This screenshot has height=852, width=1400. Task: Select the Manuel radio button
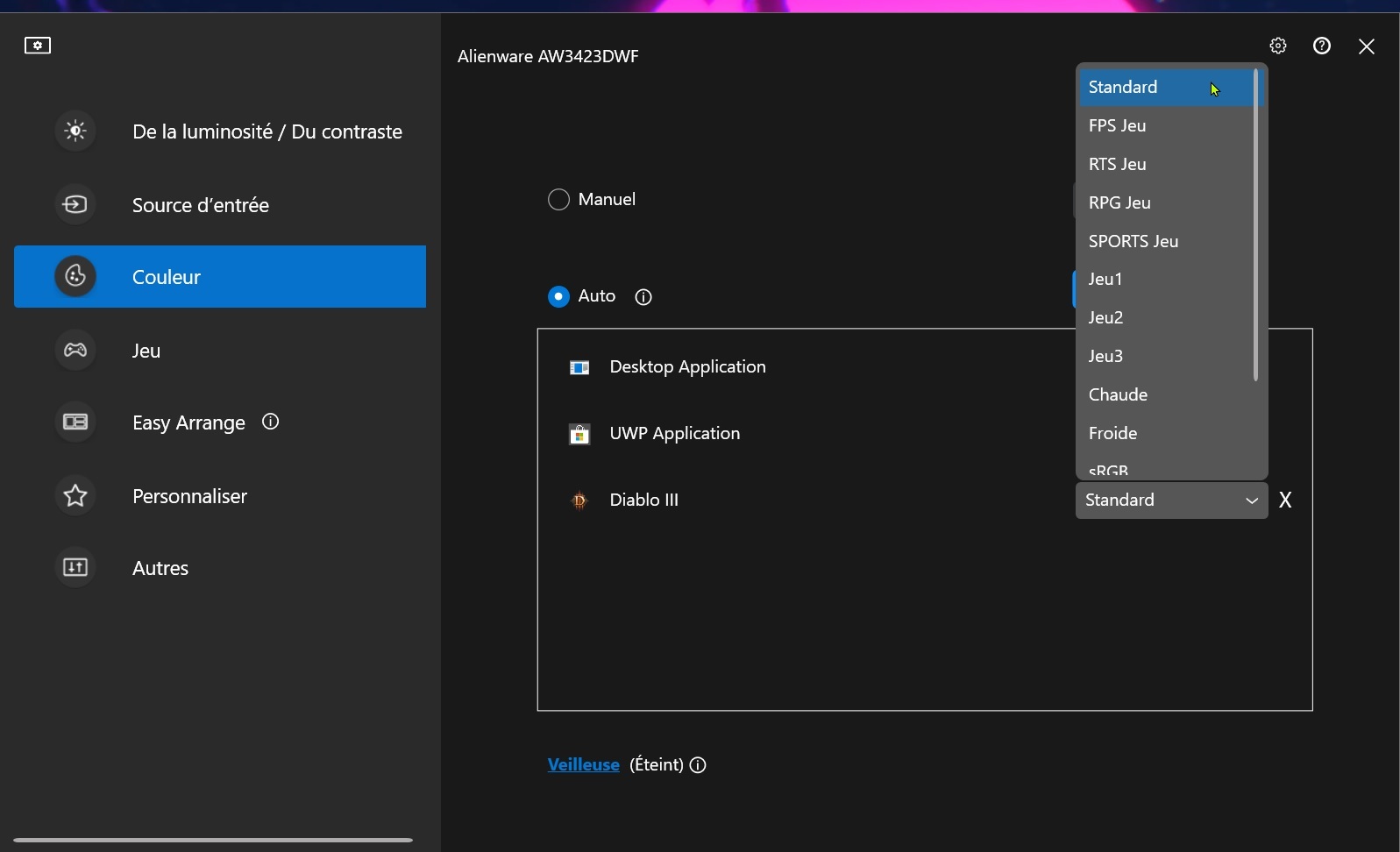558,200
